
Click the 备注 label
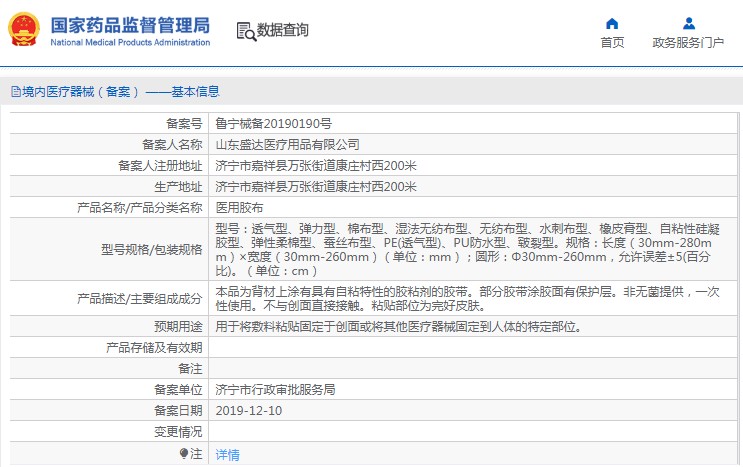click(190, 368)
